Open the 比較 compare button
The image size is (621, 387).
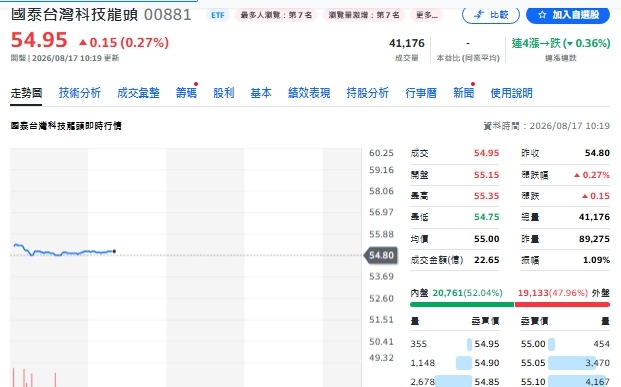[491, 15]
